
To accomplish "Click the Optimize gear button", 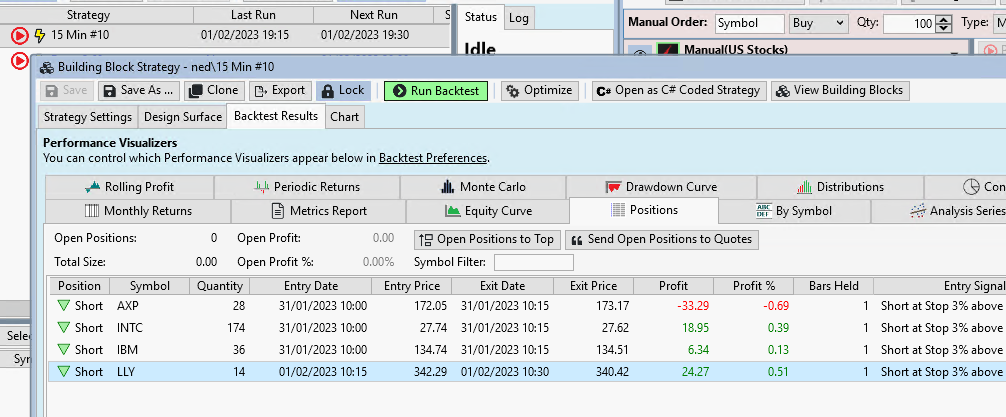I will [x=538, y=90].
